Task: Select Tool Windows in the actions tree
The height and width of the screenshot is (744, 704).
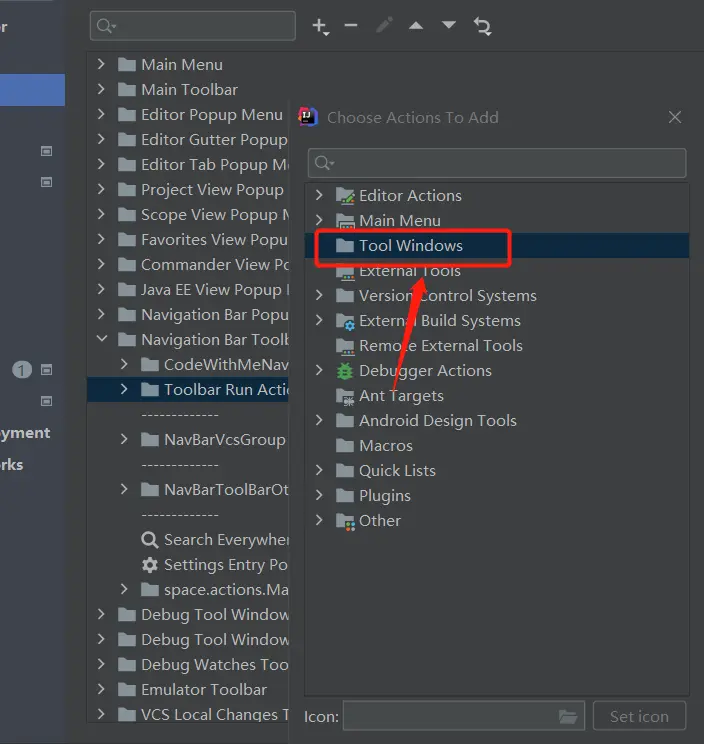Action: 410,246
